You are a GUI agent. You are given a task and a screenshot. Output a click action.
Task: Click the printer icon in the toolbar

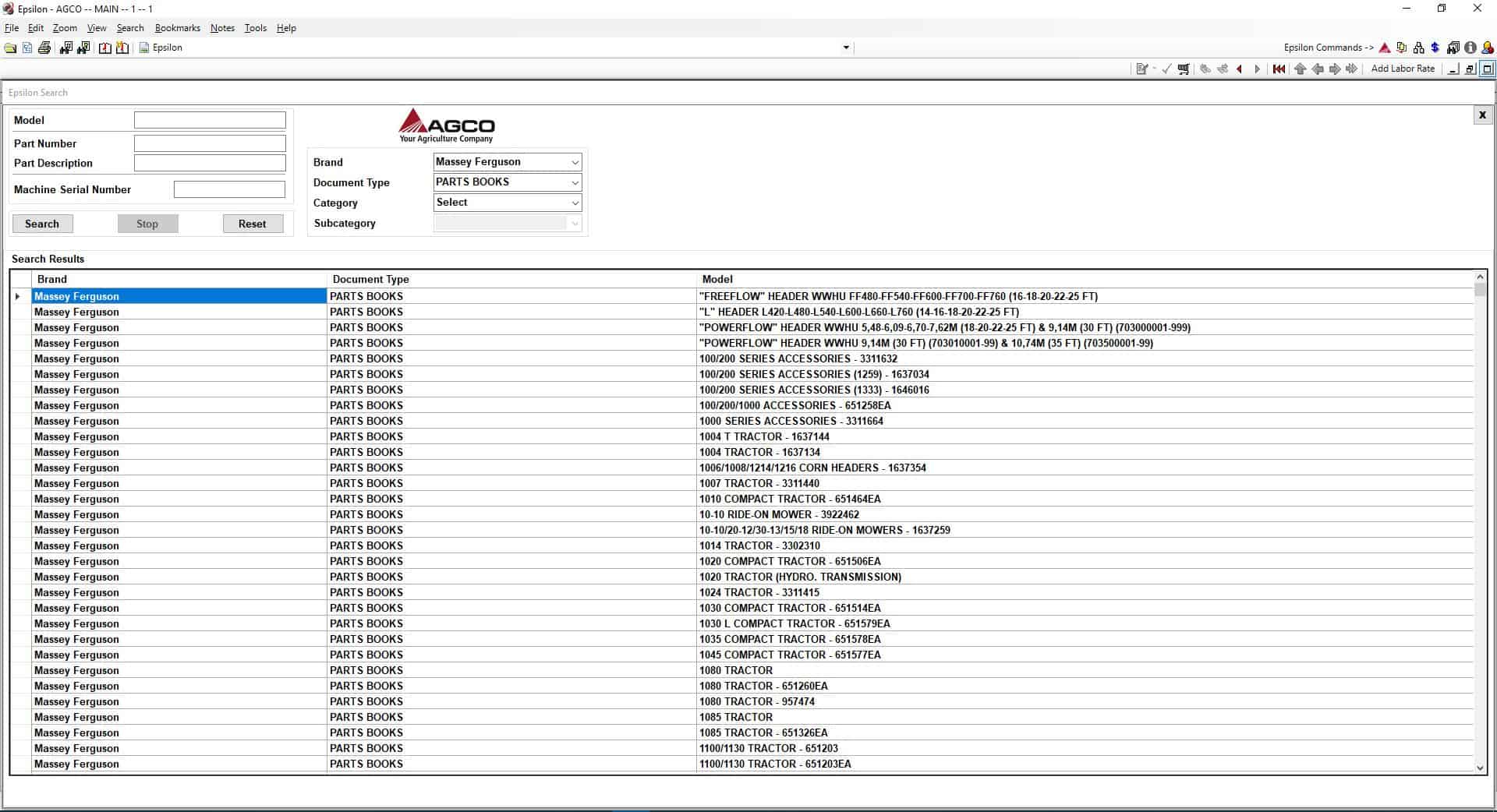44,48
